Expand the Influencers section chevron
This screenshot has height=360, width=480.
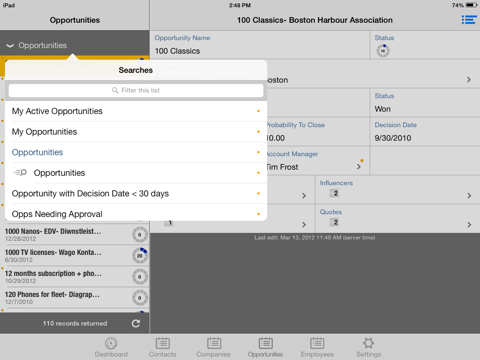pyautogui.click(x=469, y=196)
